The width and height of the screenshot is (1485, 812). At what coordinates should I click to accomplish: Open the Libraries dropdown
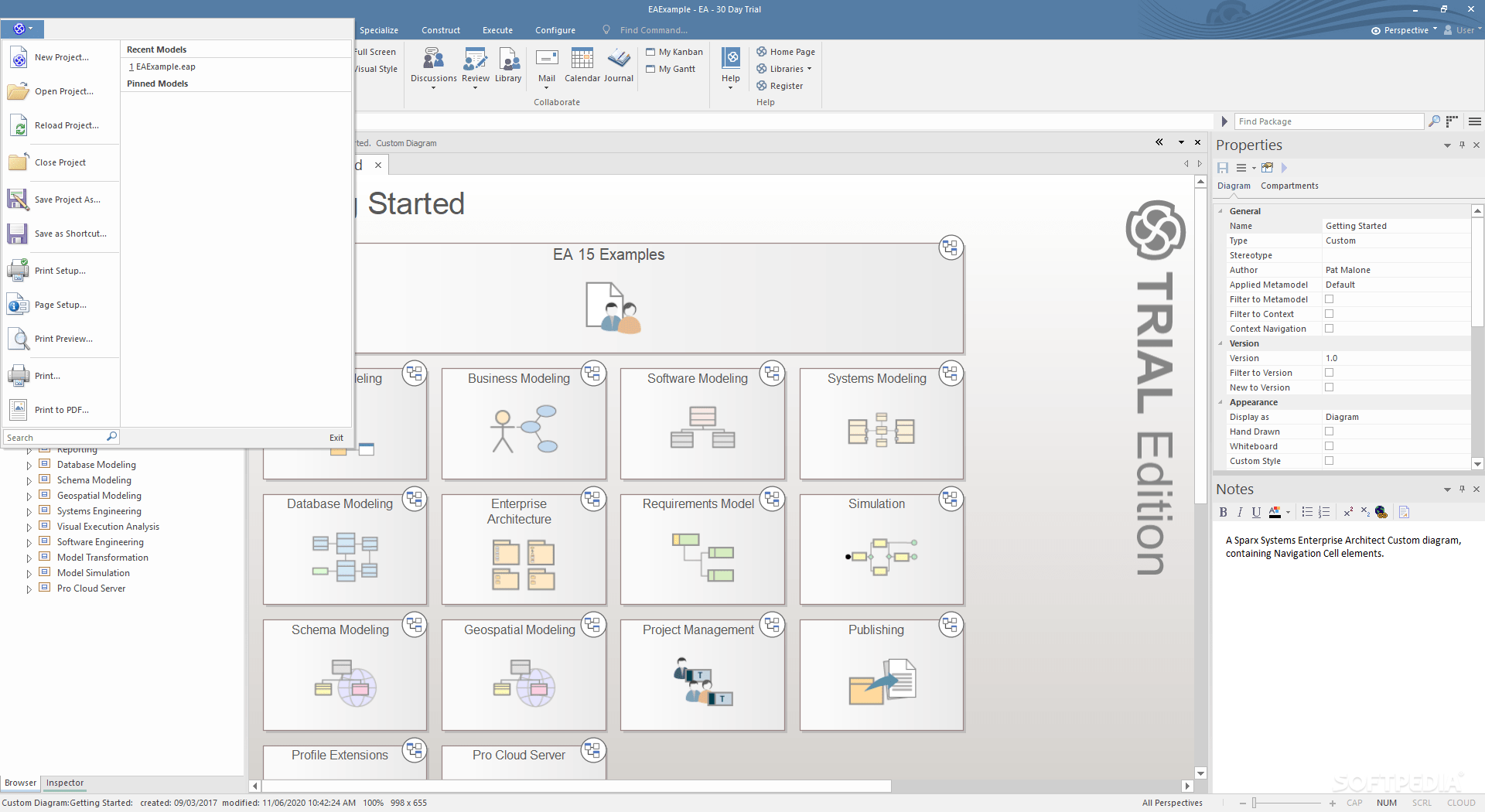(785, 69)
